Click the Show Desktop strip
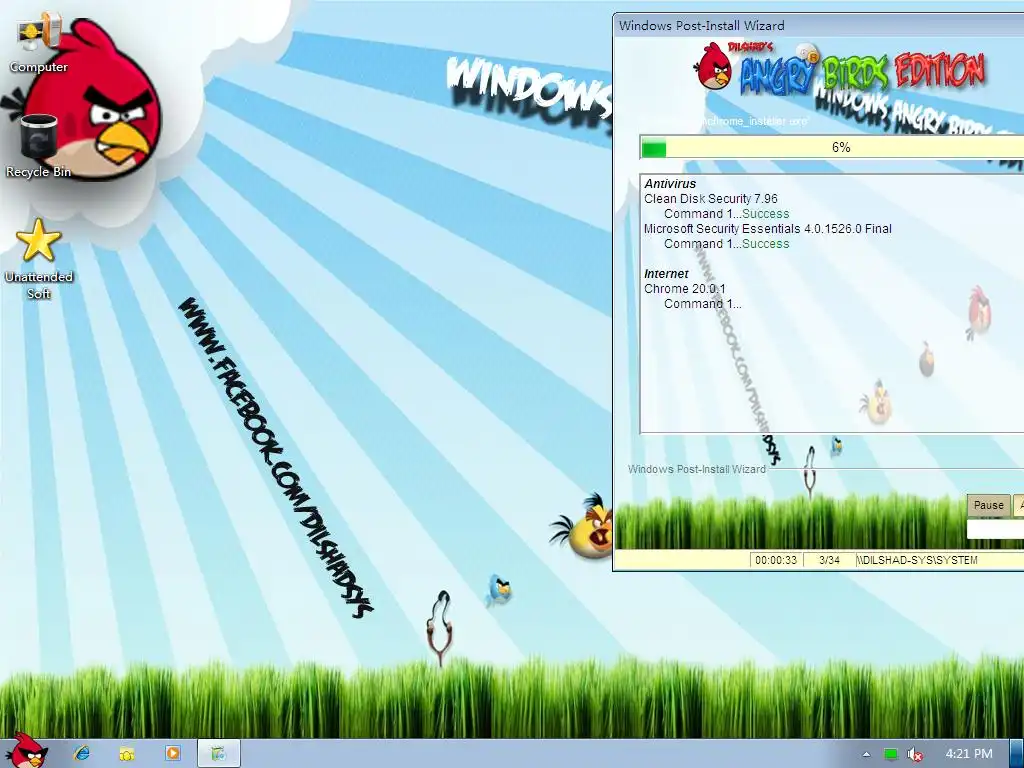The width and height of the screenshot is (1024, 768). pos(1016,754)
